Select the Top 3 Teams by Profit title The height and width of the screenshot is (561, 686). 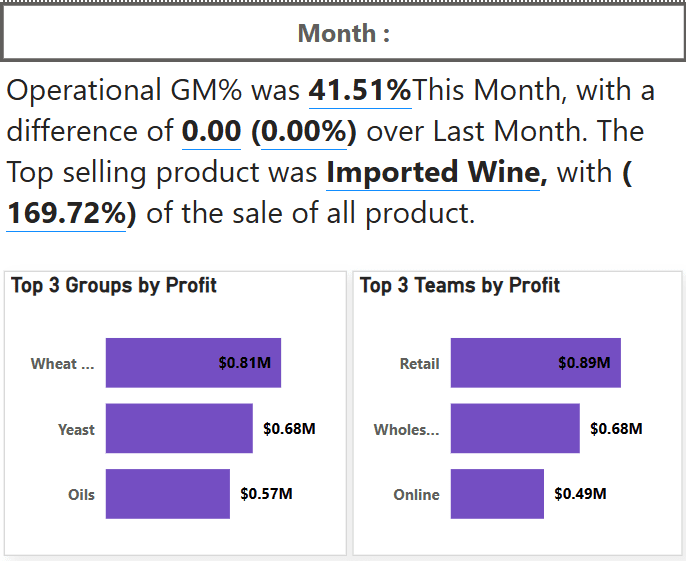pyautogui.click(x=460, y=286)
